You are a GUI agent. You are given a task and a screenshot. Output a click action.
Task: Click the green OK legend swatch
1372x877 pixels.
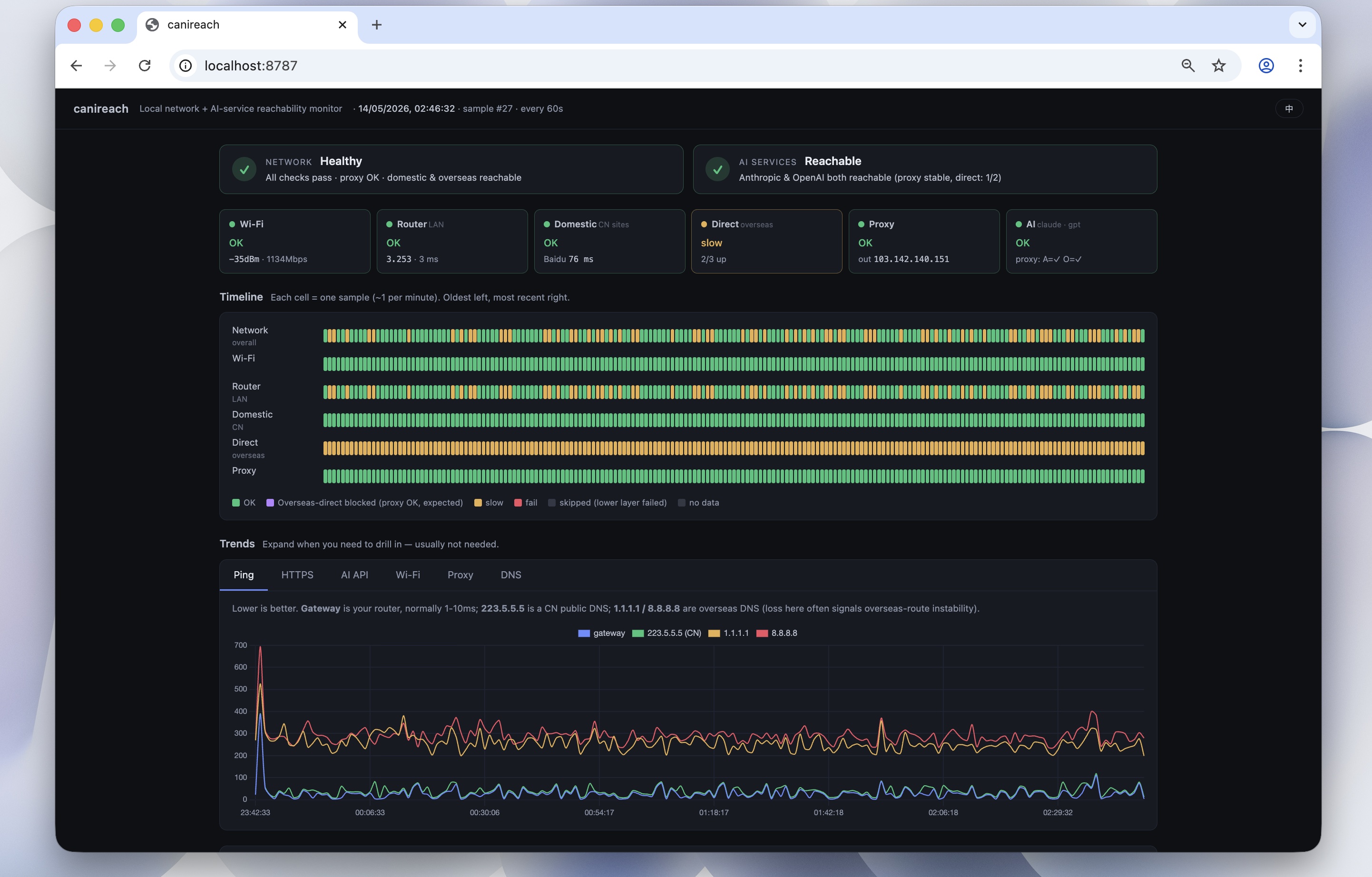click(236, 503)
